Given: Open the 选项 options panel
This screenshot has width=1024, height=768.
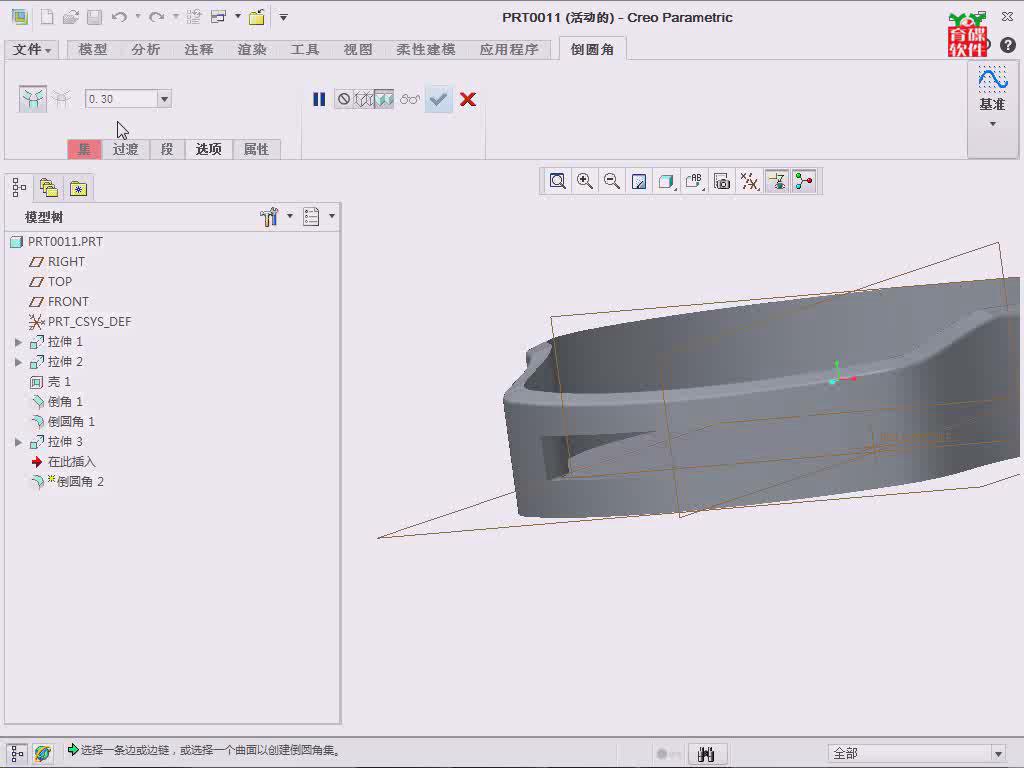Looking at the screenshot, I should (x=209, y=149).
